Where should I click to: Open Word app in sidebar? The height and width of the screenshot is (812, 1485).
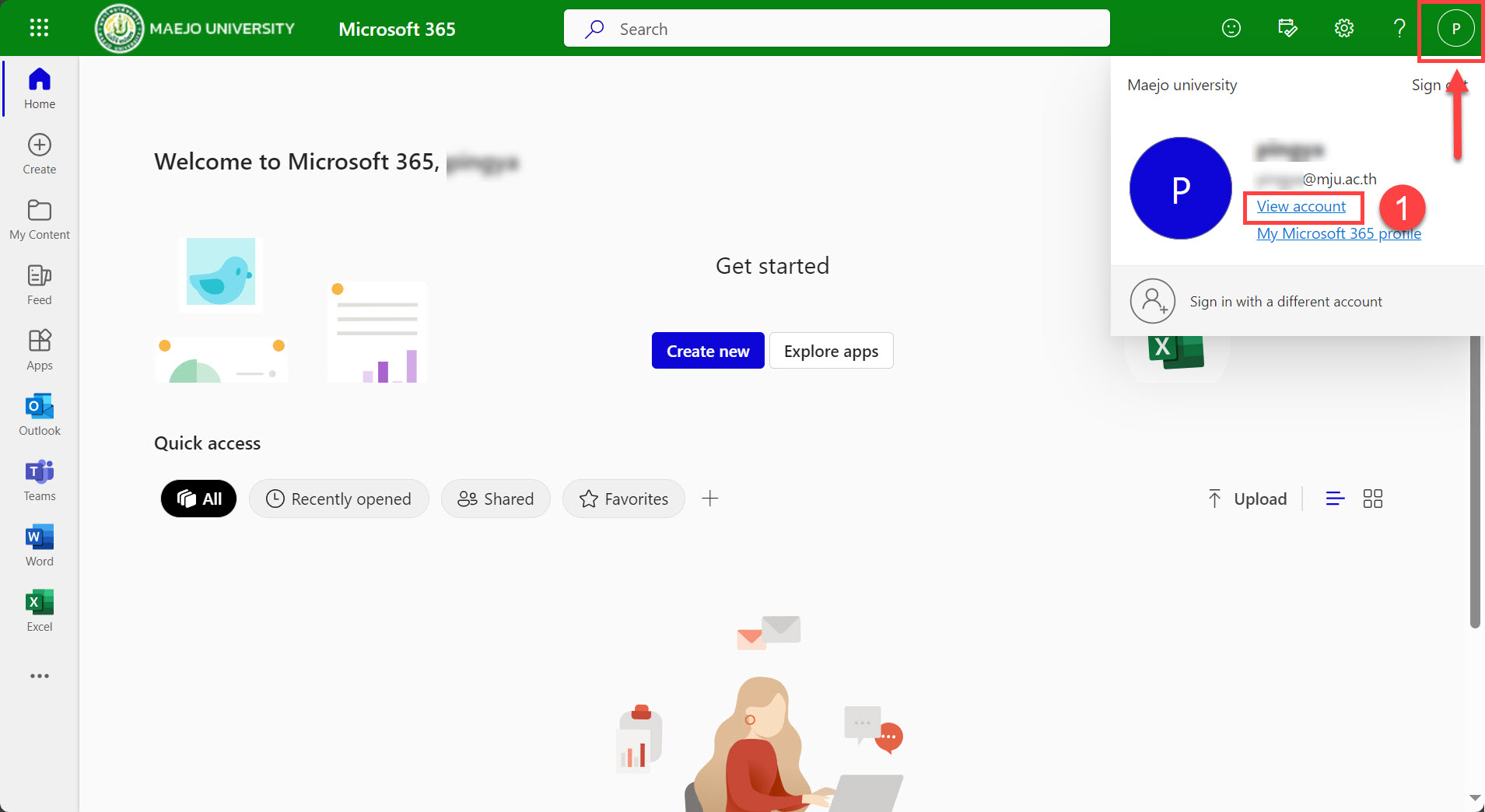click(x=40, y=545)
